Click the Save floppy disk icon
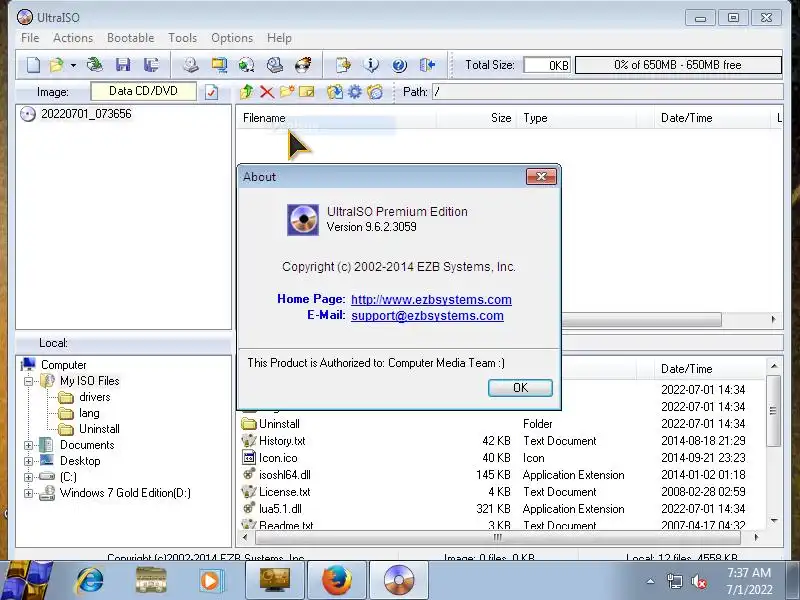 [x=123, y=65]
